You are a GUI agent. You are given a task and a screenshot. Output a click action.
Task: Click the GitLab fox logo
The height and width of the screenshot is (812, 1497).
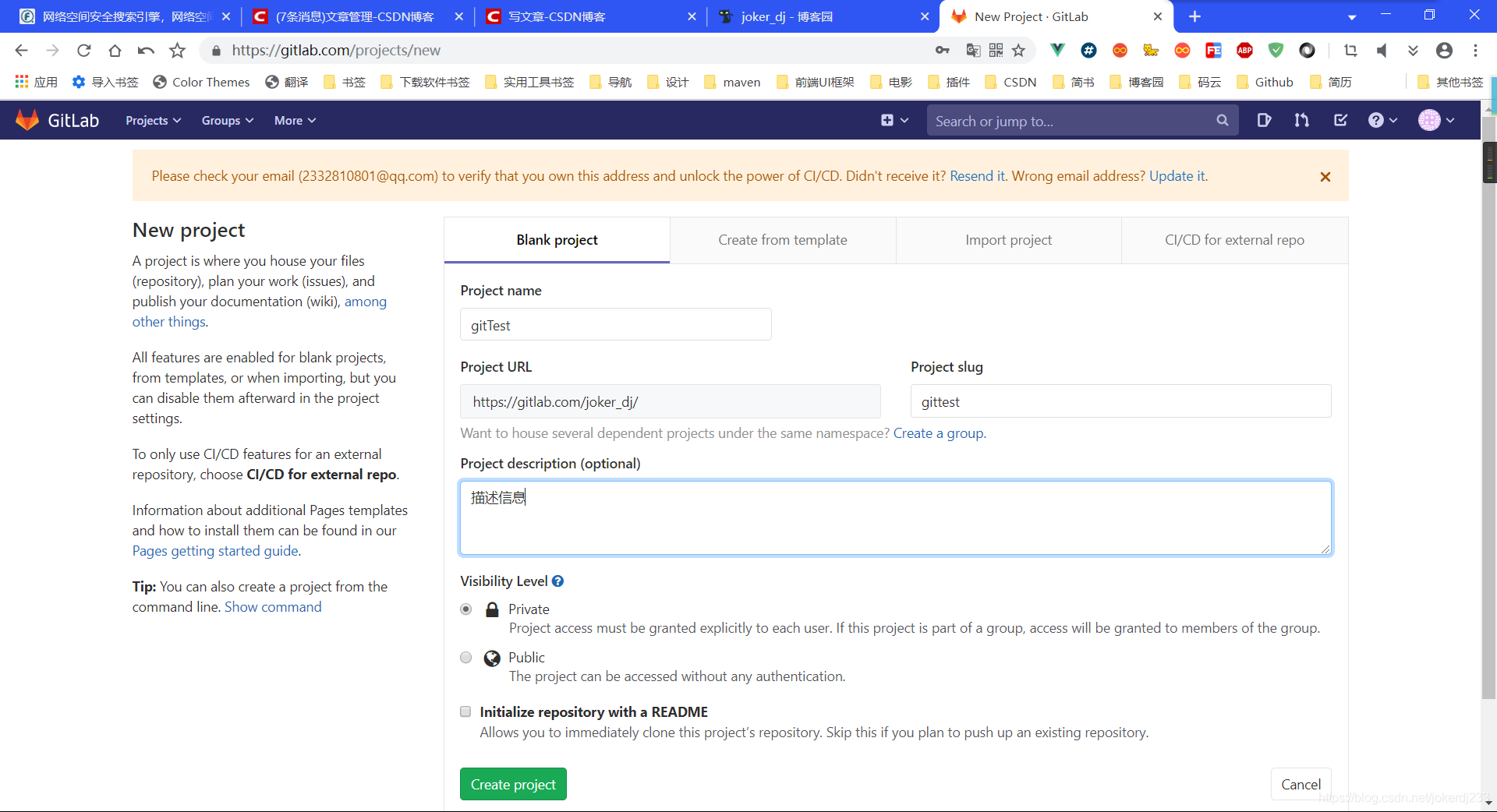(x=27, y=120)
